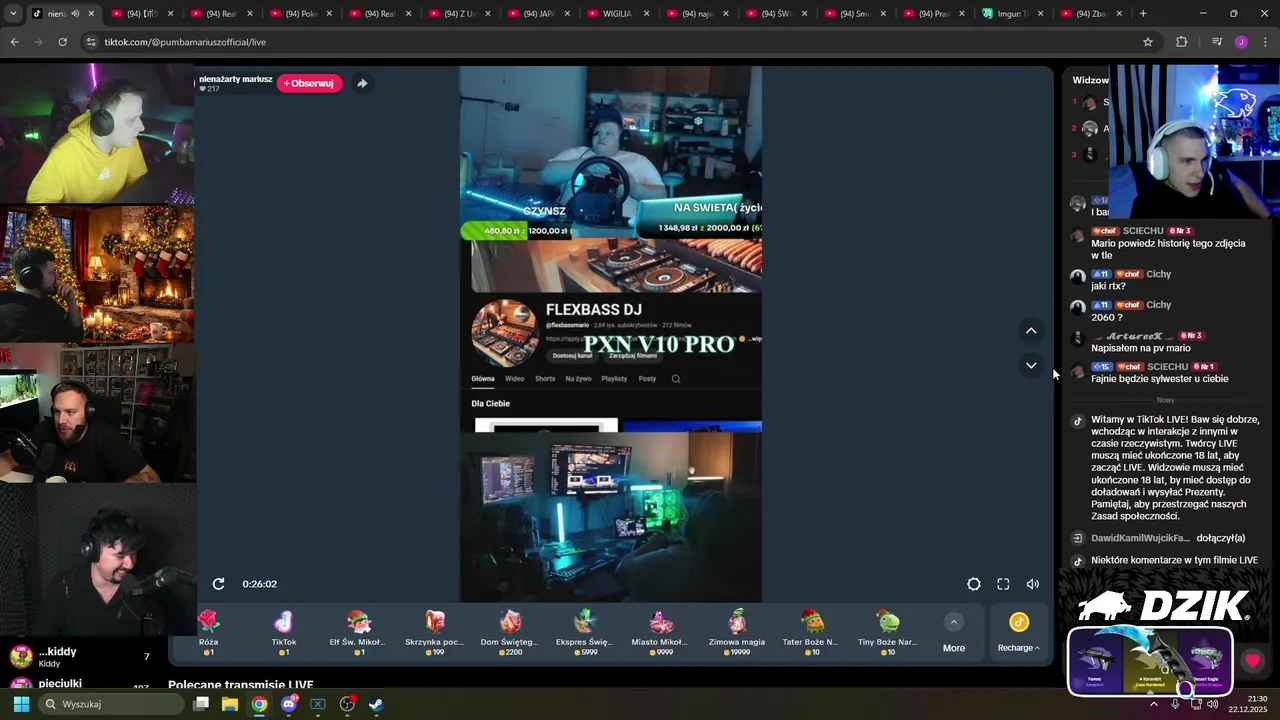Image resolution: width=1280 pixels, height=720 pixels.
Task: Open Task View on taskbar
Action: click(x=201, y=704)
